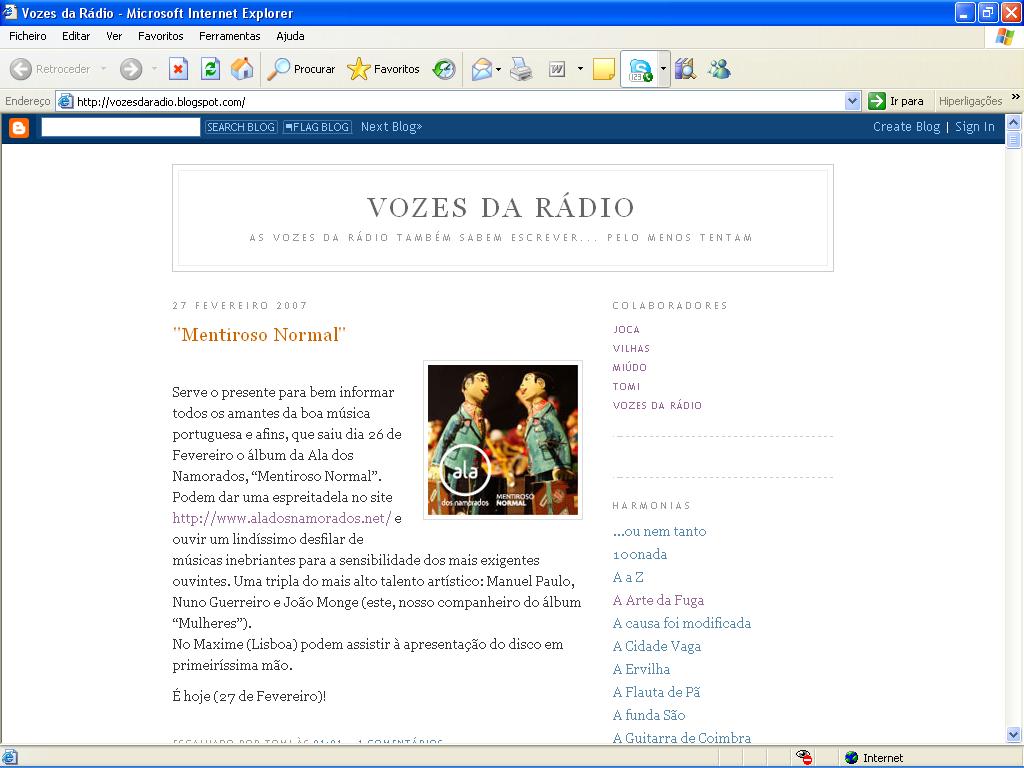The image size is (1024, 768).
Task: Refresh the page with green arrows icon
Action: [x=210, y=69]
